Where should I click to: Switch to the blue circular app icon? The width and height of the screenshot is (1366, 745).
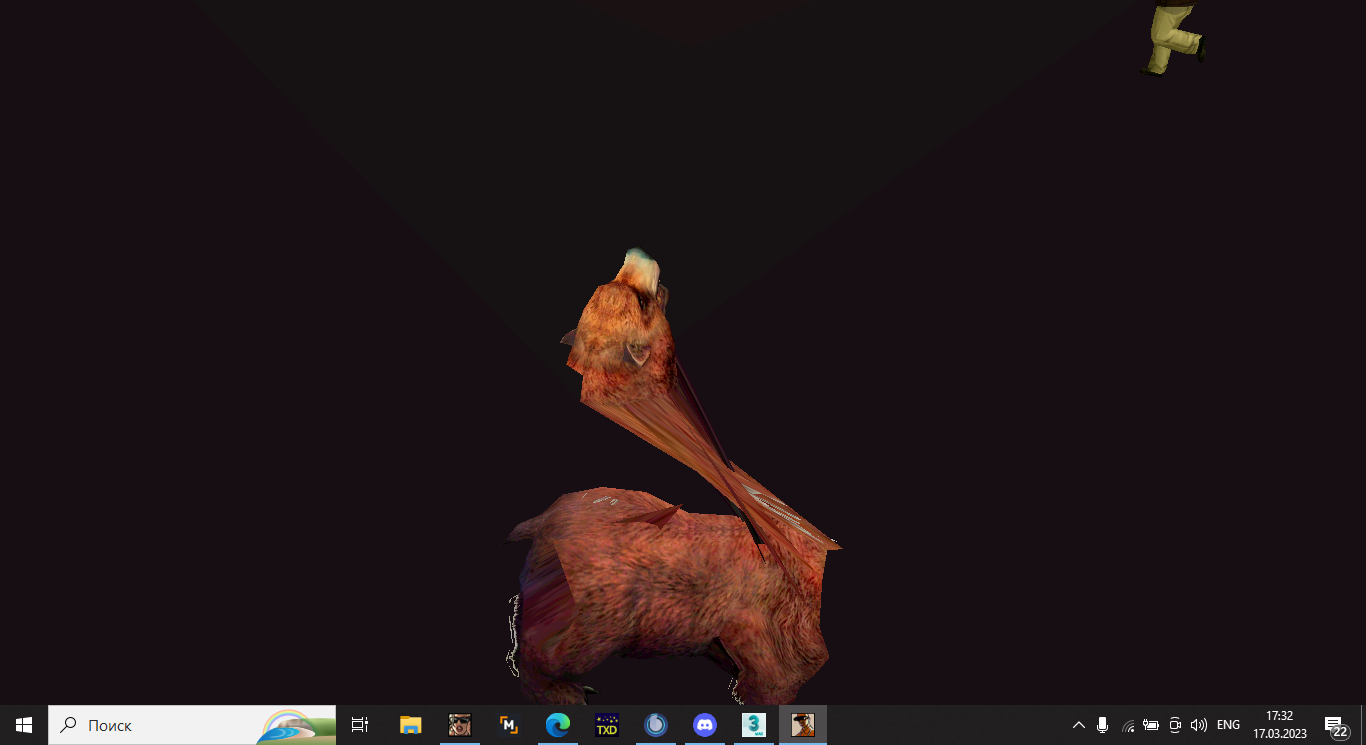(x=655, y=725)
